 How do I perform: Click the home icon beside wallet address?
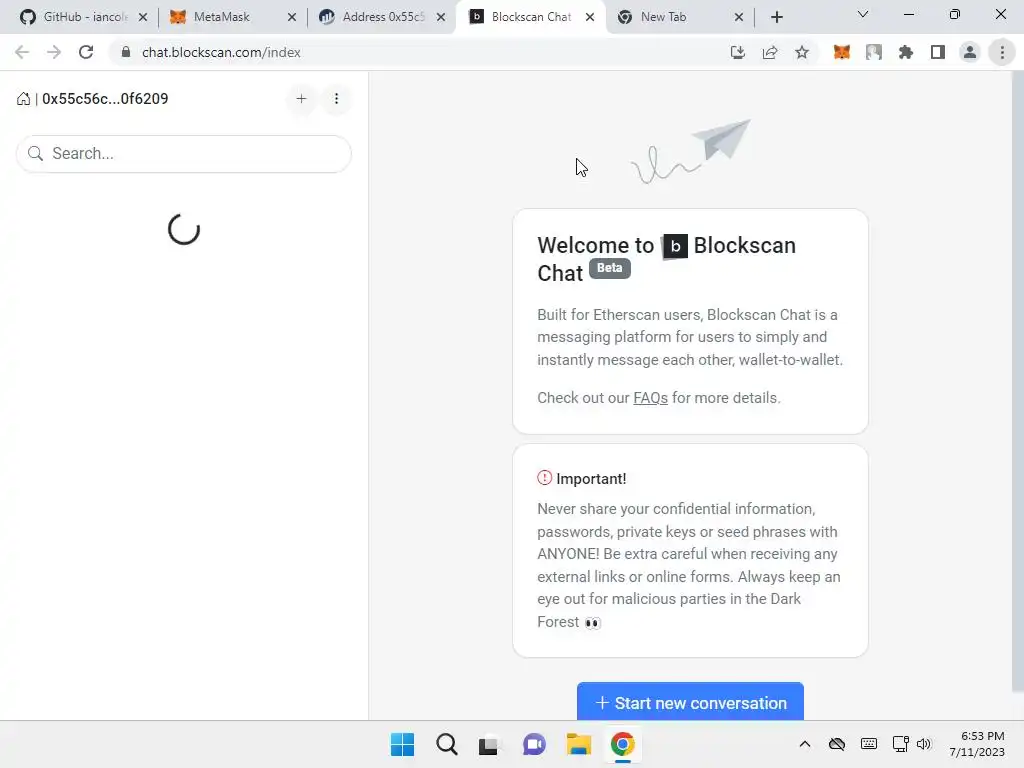(24, 99)
